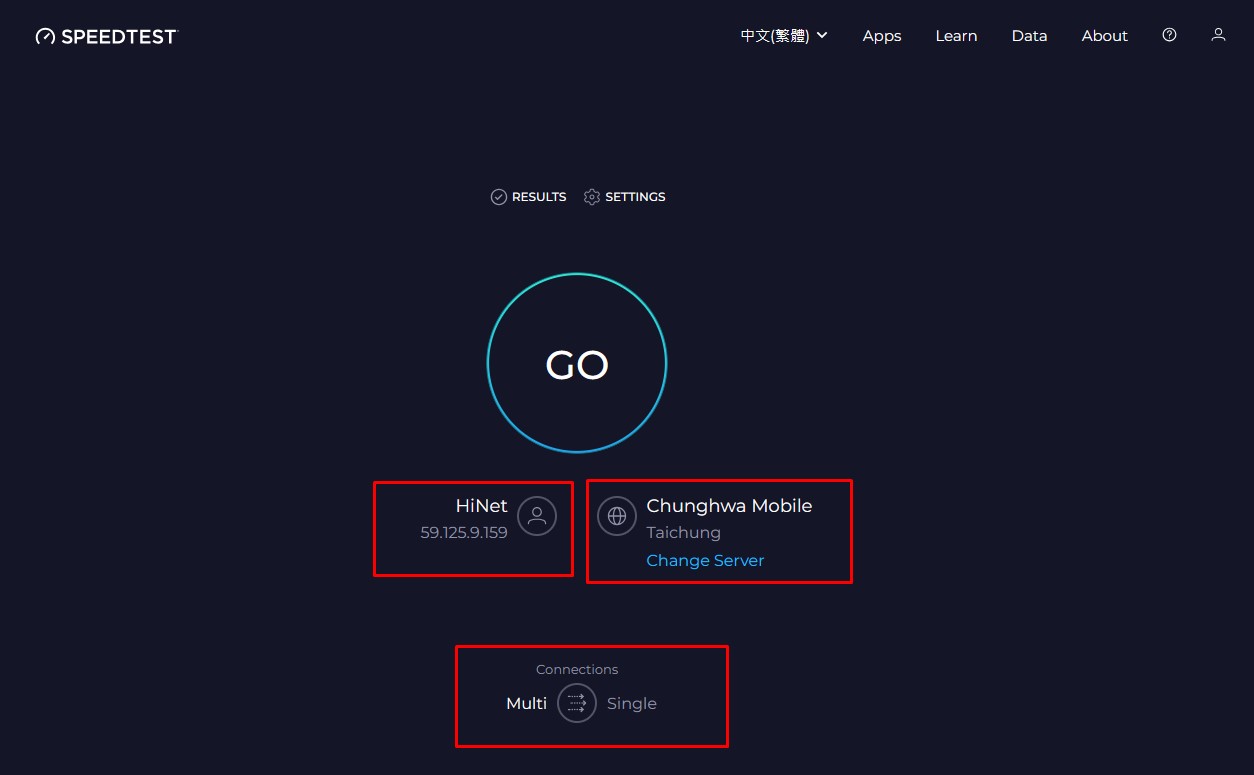Viewport: 1254px width, 775px height.
Task: Click the person icon next to HiNet
Action: tap(537, 516)
